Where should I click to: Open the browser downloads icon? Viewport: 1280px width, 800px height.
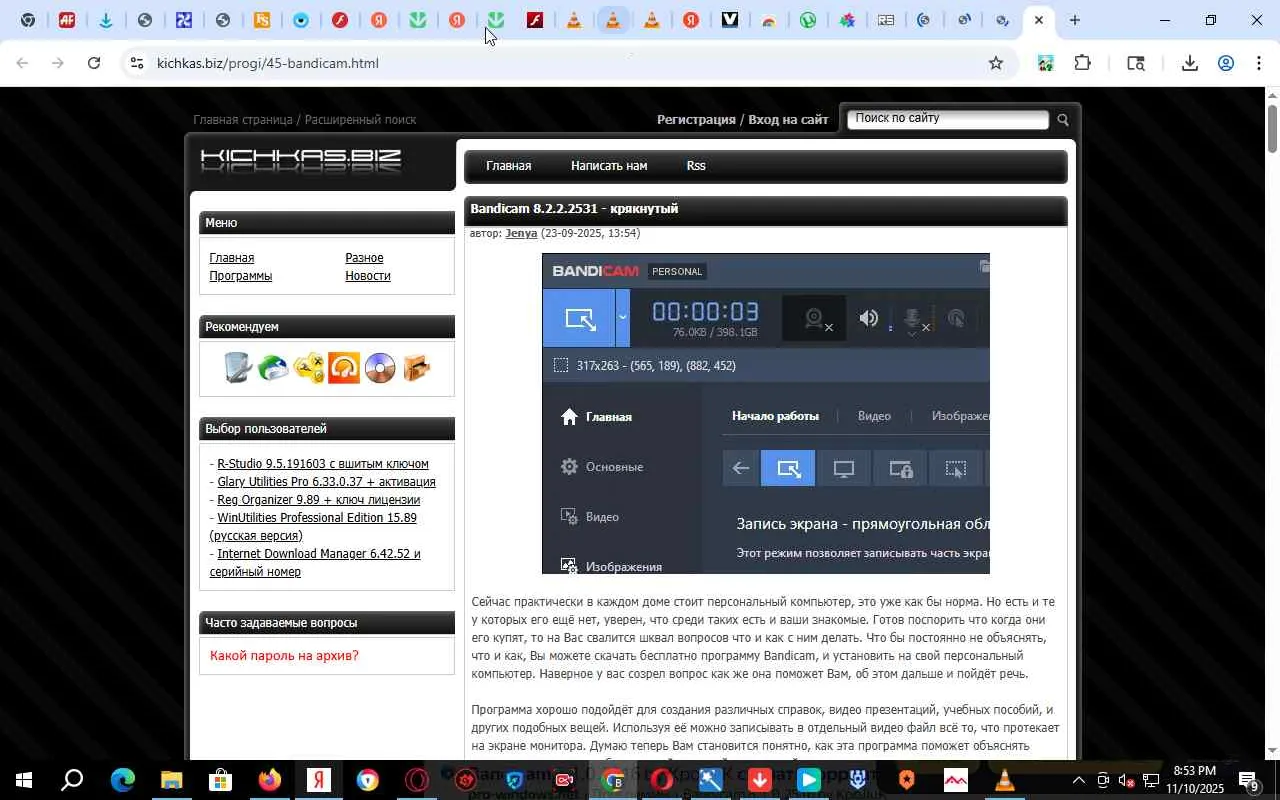1189,63
